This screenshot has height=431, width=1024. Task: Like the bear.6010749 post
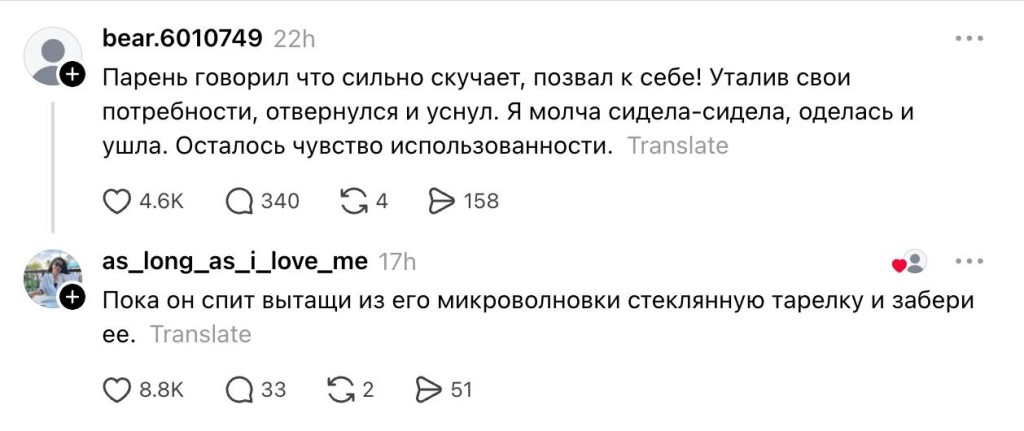tap(118, 201)
